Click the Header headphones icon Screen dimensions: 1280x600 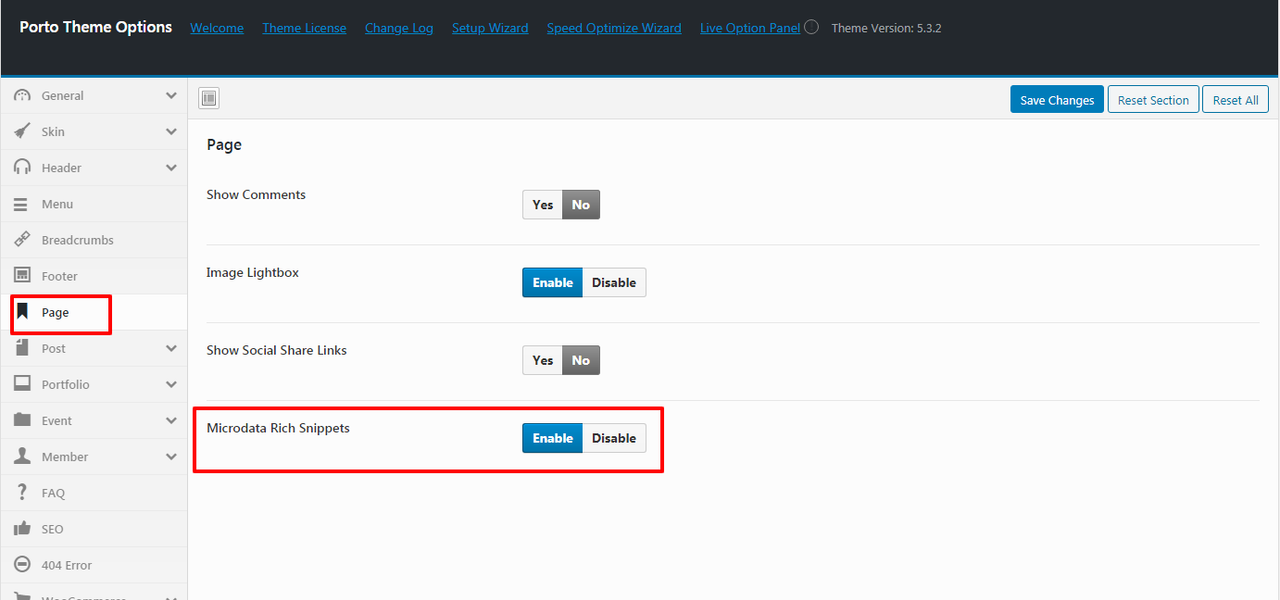[x=22, y=168]
